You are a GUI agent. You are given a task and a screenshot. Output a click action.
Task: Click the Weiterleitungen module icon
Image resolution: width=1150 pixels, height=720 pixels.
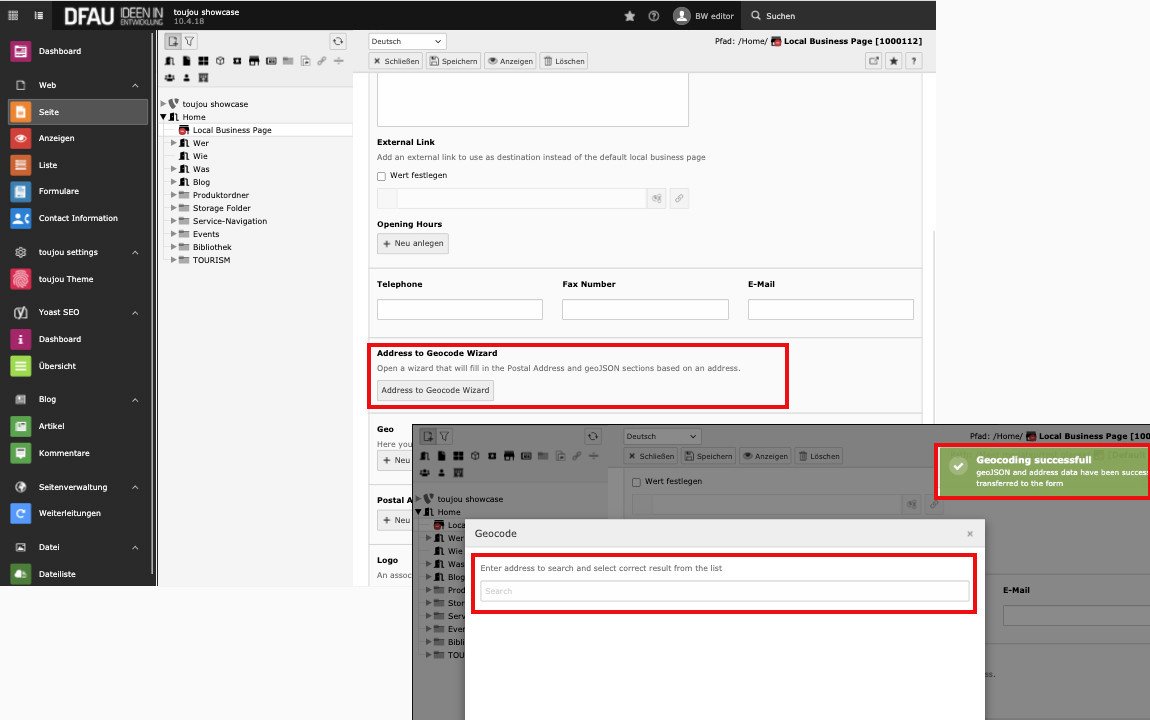click(x=20, y=513)
